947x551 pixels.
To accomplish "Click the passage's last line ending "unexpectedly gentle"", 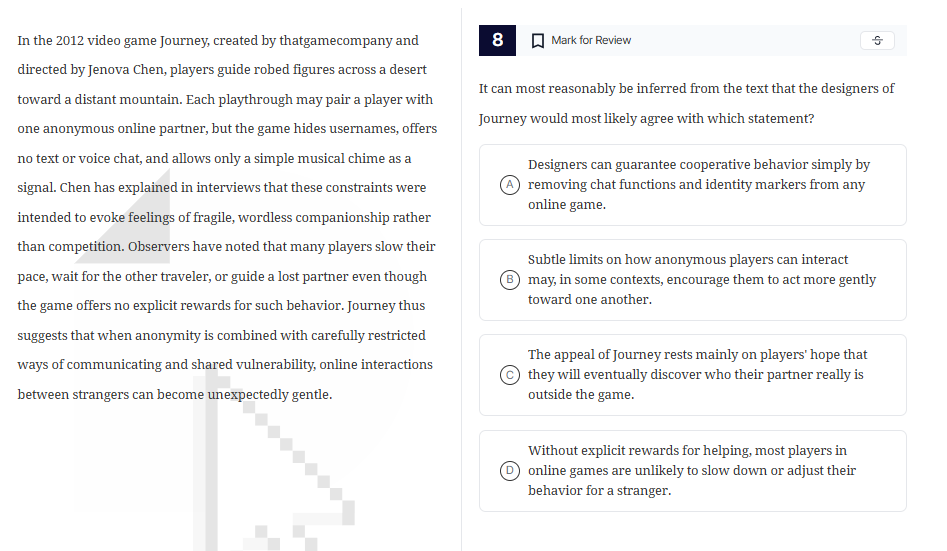I will pyautogui.click(x=175, y=394).
